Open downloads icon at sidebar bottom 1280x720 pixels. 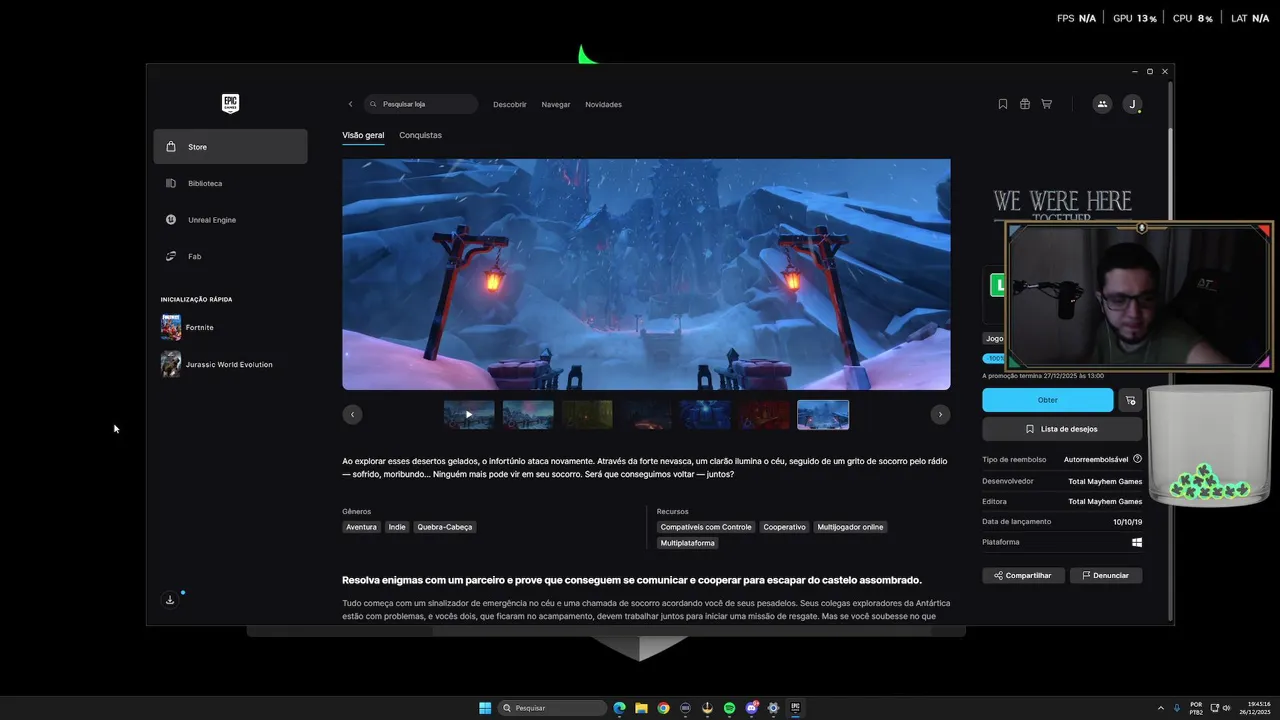coord(170,600)
